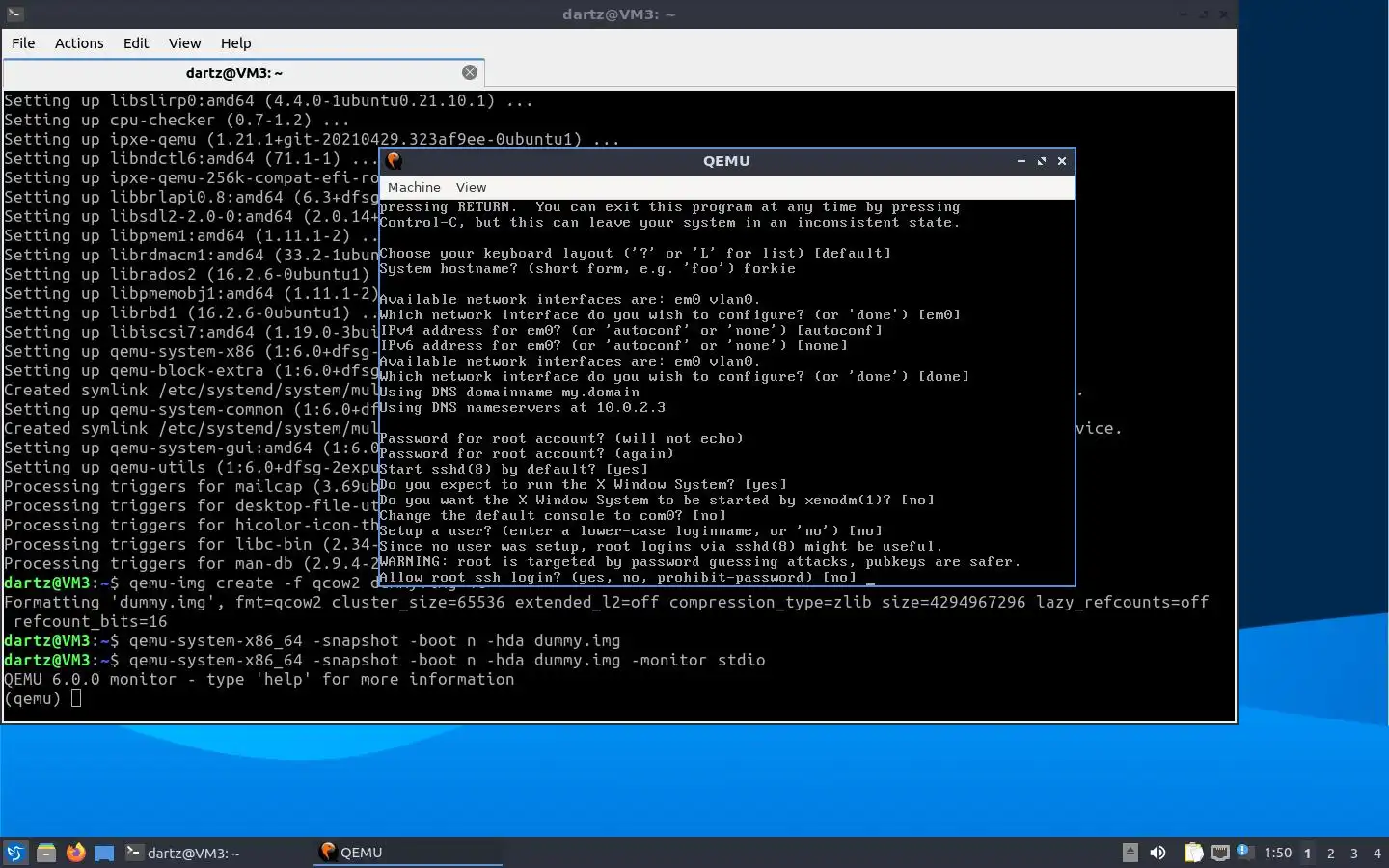Screen dimensions: 1389x868
Task: Click the QEMU title bar app icon
Action: tap(394, 161)
